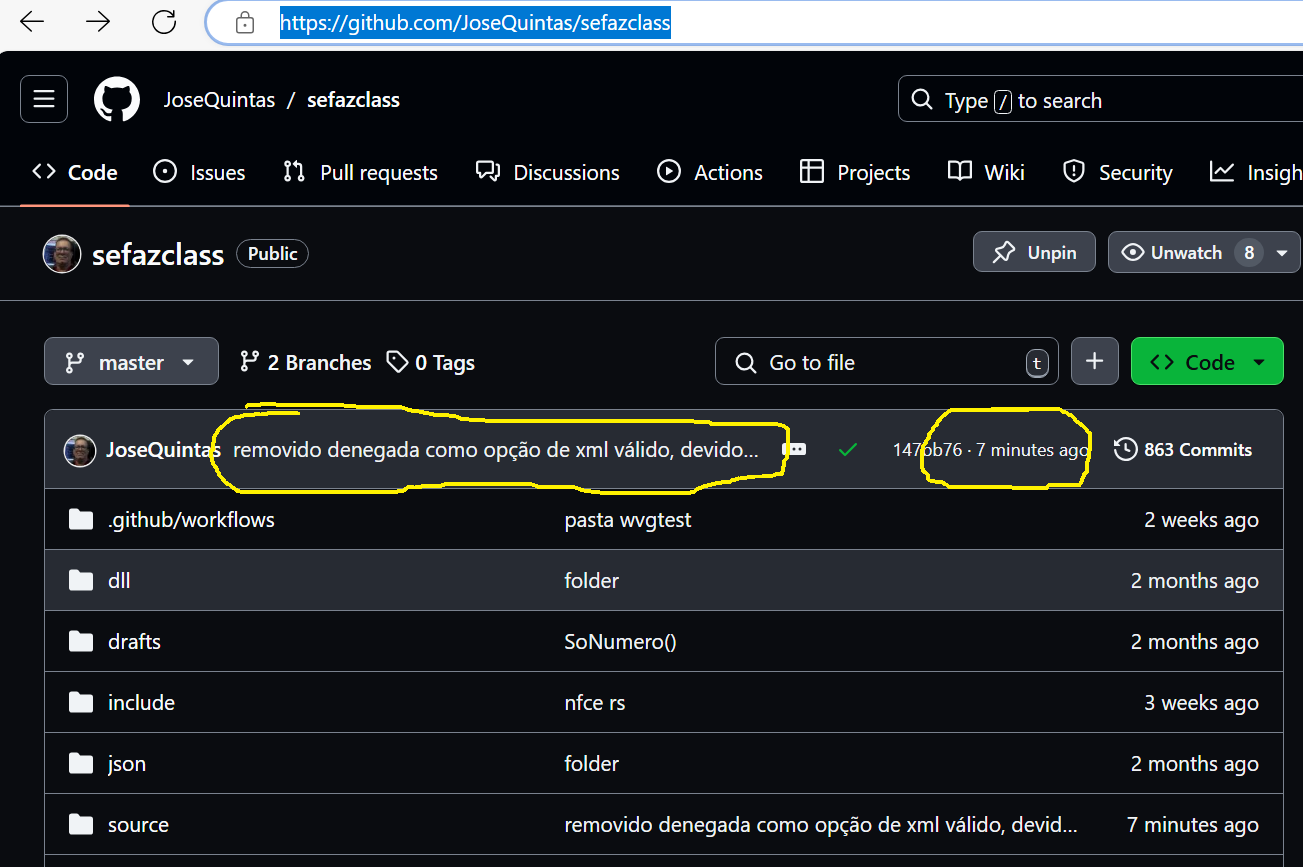1303x867 pixels.
Task: Open the hamburger navigation menu
Action: click(44, 99)
